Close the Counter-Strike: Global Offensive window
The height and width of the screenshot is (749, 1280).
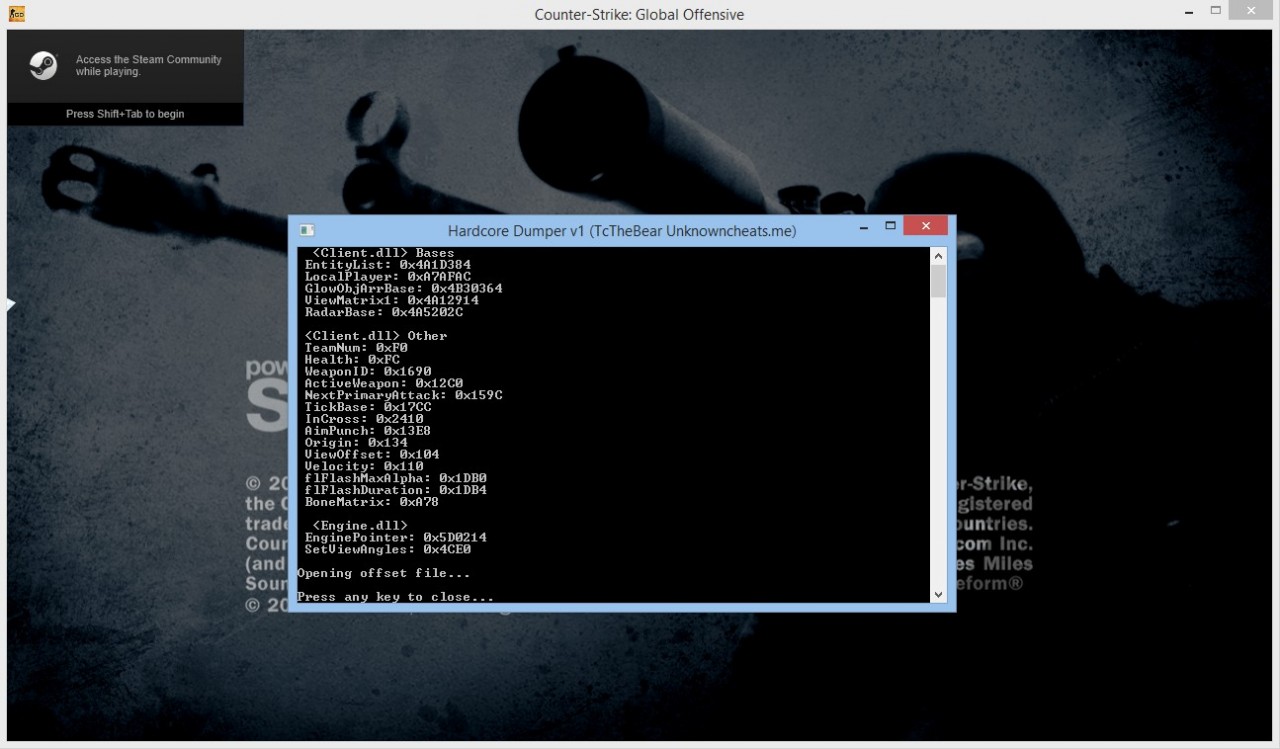[1254, 10]
